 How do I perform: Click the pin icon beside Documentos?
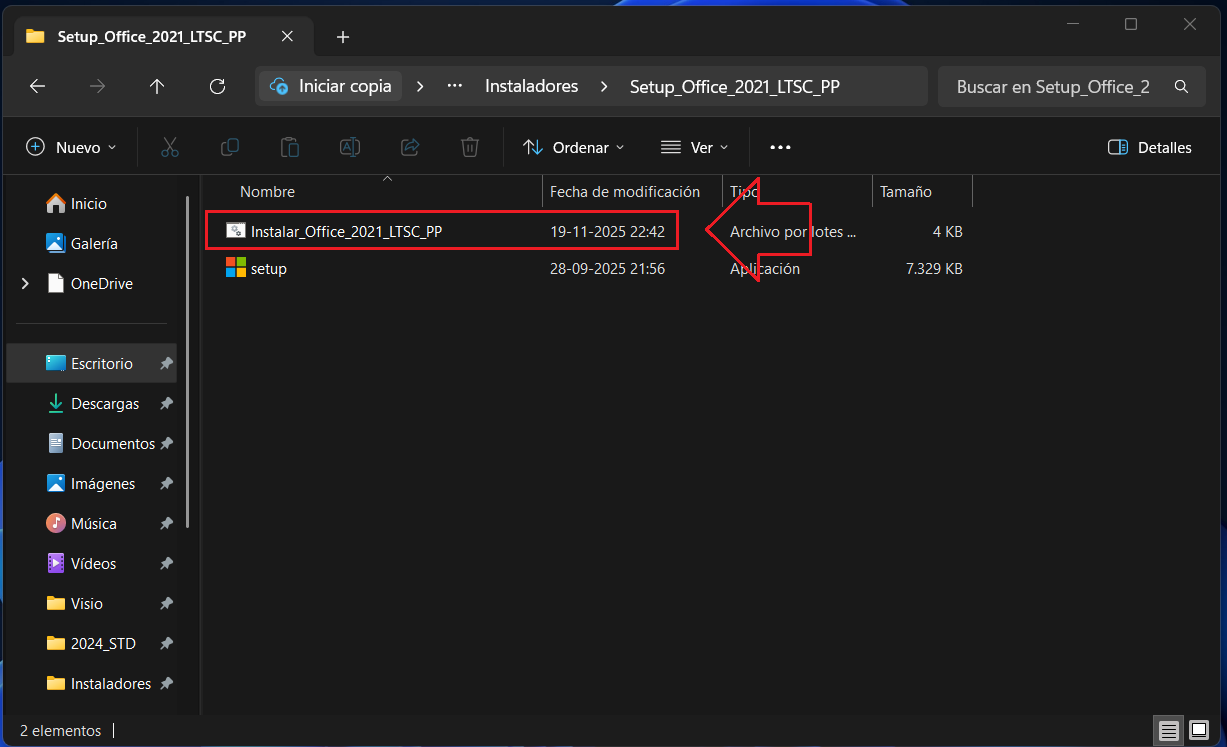click(x=166, y=444)
